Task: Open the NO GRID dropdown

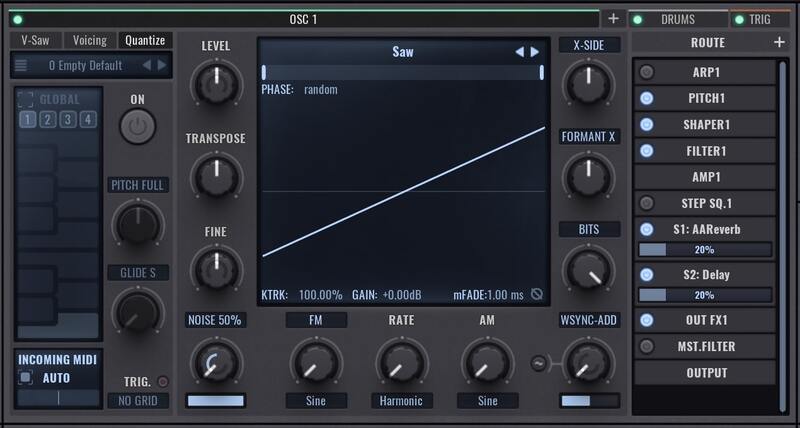Action: tap(138, 401)
